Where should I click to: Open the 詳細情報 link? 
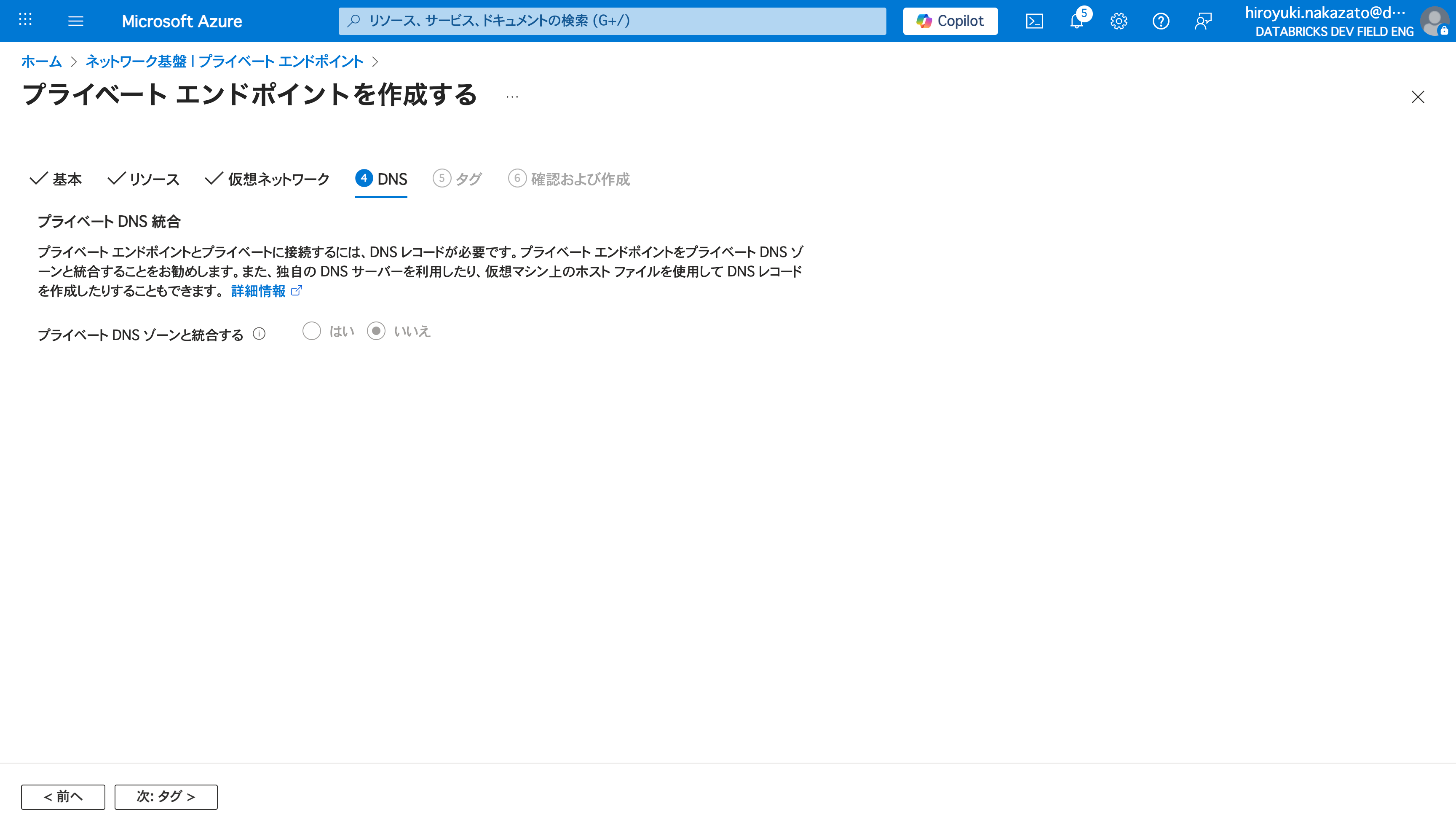(259, 291)
